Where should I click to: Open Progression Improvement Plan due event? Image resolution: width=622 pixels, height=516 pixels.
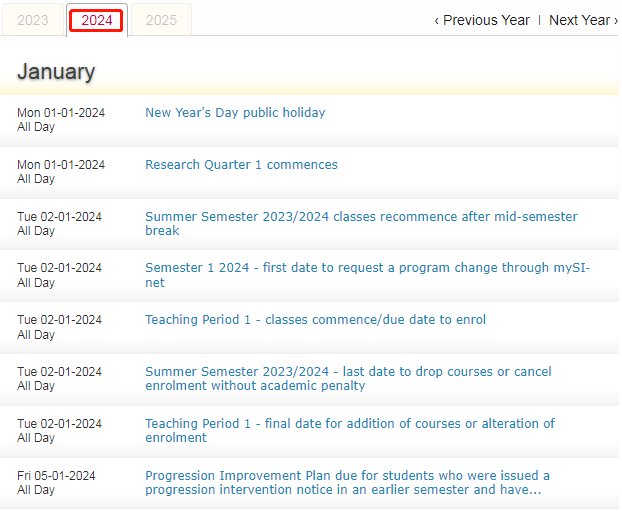coord(347,483)
